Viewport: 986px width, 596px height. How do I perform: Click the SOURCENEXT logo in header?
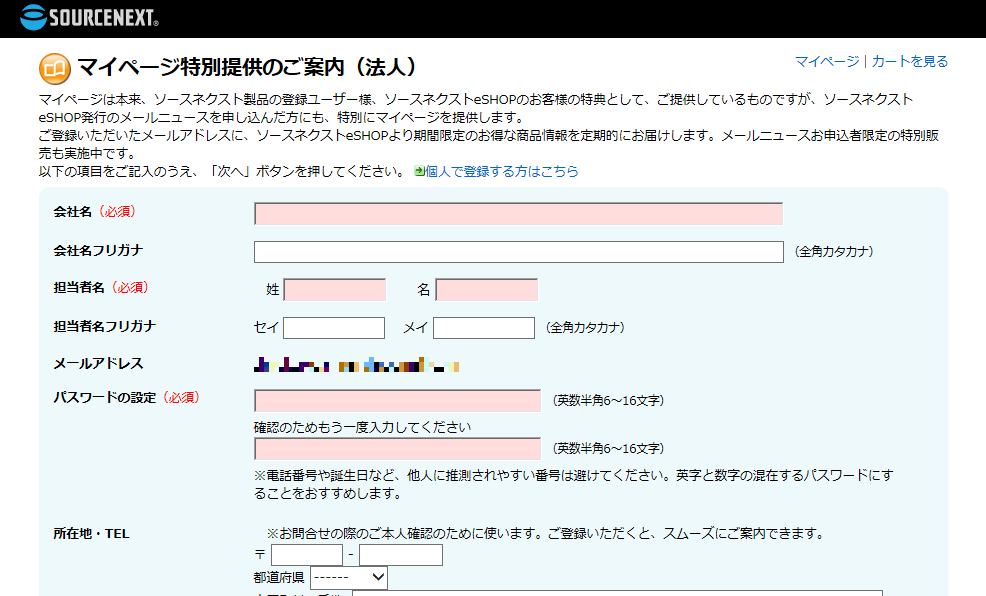89,17
